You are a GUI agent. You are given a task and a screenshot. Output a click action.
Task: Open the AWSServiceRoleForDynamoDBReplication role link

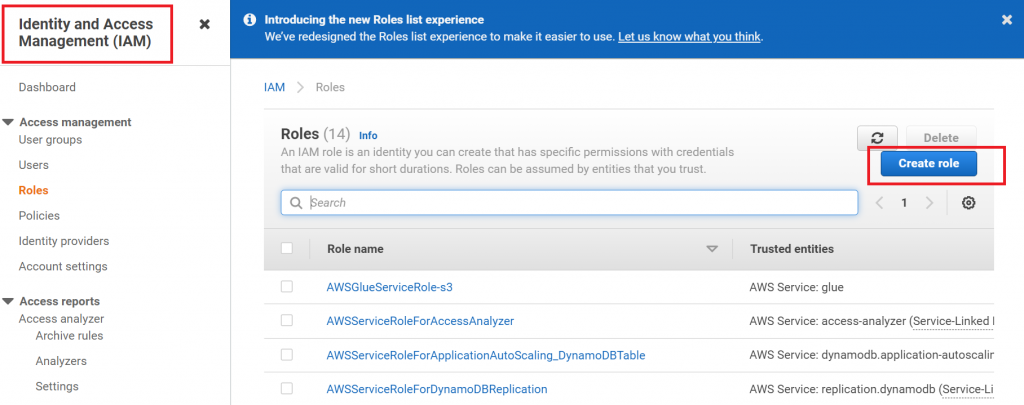tap(437, 389)
